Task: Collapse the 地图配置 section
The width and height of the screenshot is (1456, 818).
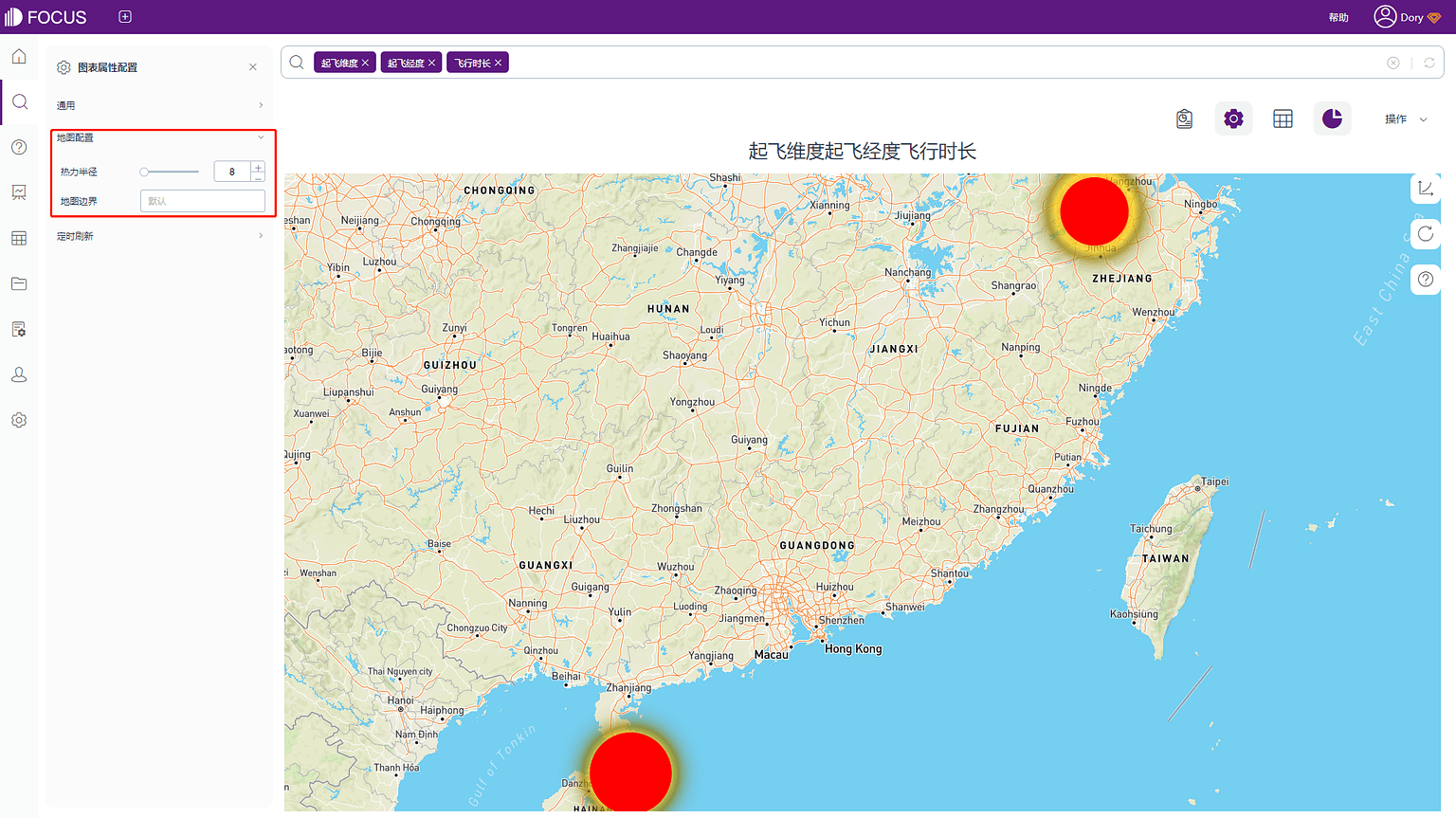Action: (x=159, y=137)
